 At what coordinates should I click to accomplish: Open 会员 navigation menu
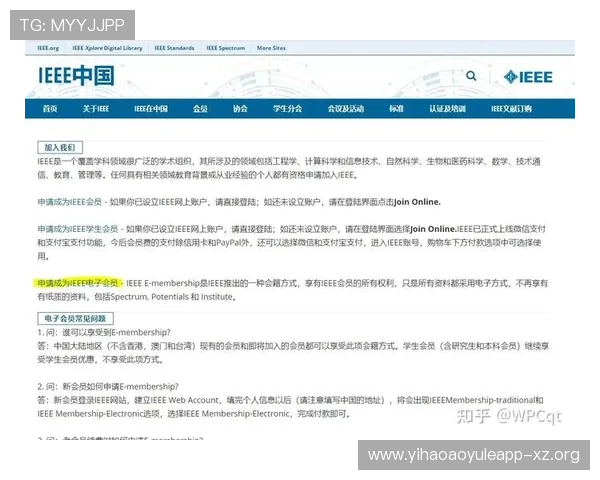tap(200, 109)
